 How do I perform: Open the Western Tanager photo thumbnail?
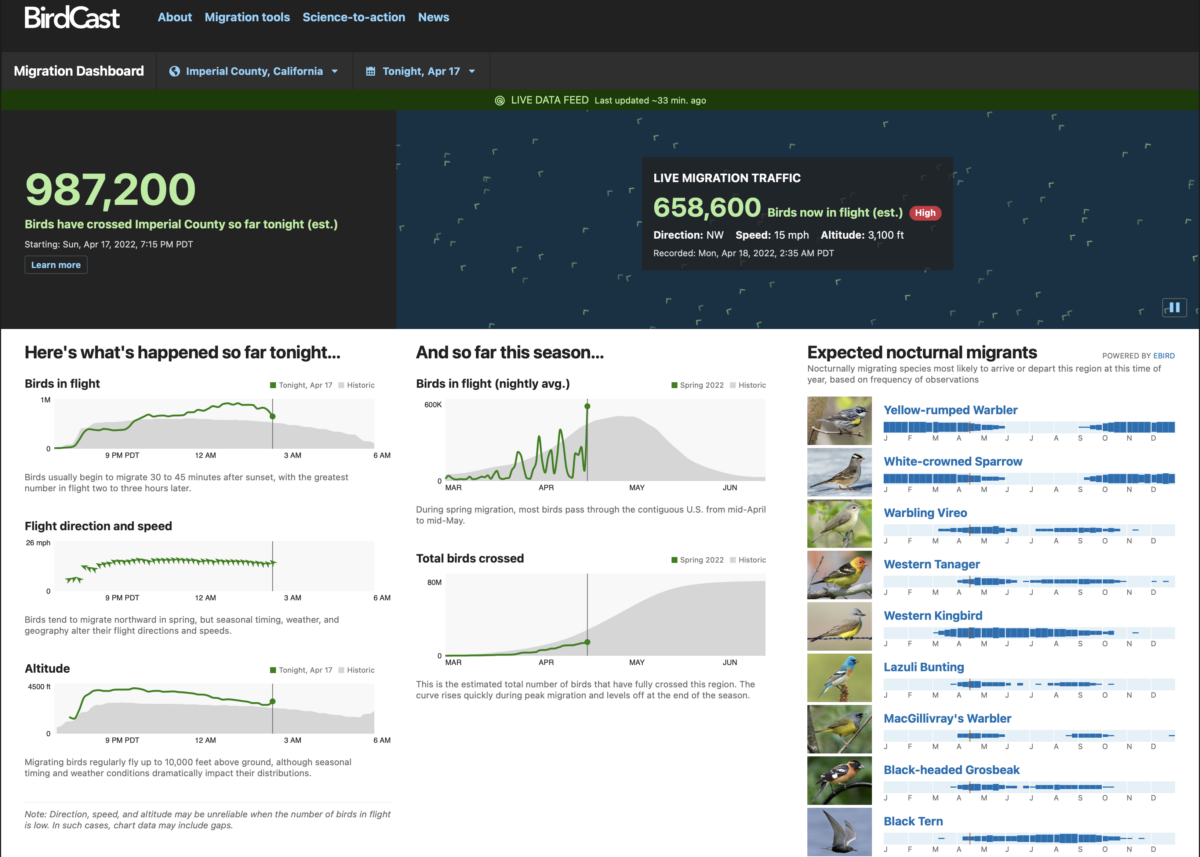tap(839, 575)
